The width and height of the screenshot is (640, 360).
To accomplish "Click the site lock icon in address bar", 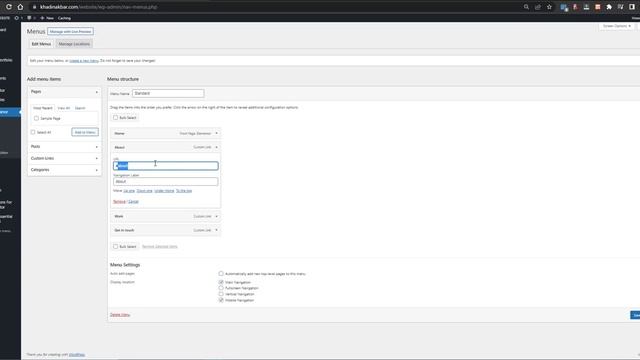I will [35, 7].
